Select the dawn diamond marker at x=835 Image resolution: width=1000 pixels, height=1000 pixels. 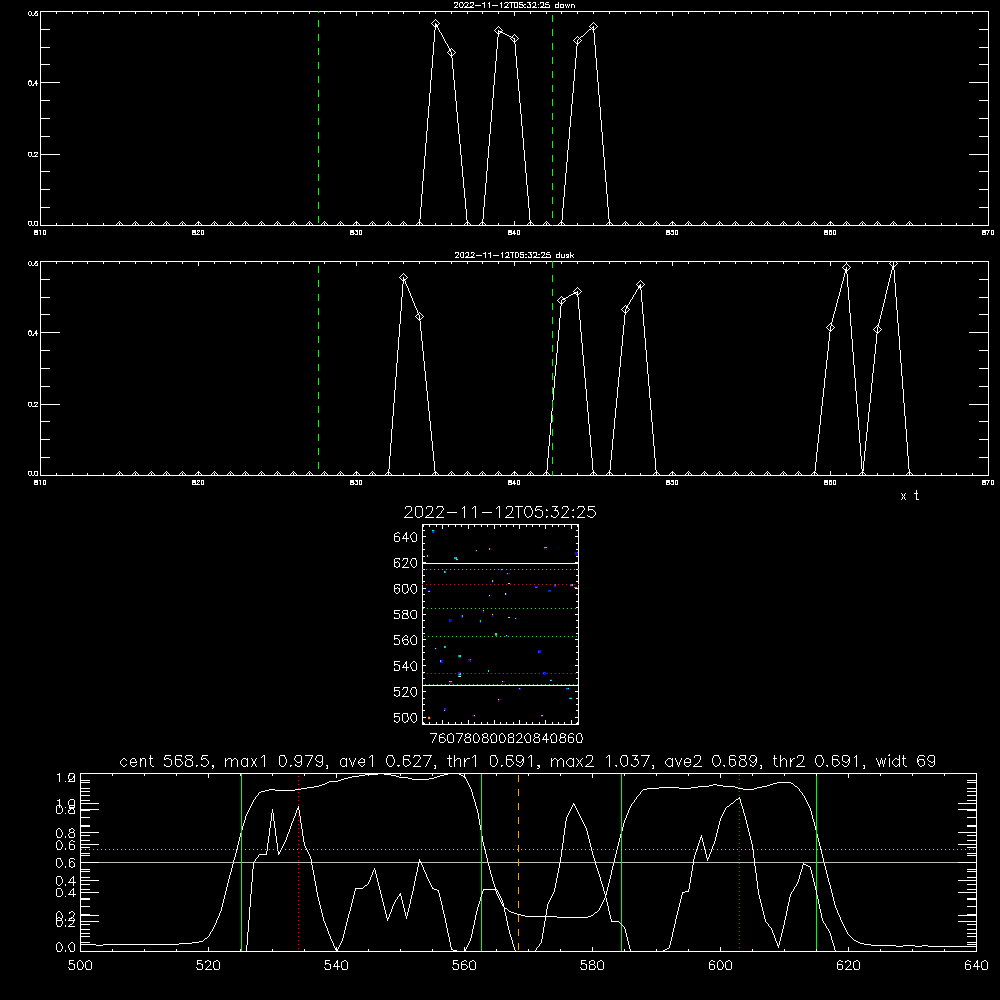[436, 24]
